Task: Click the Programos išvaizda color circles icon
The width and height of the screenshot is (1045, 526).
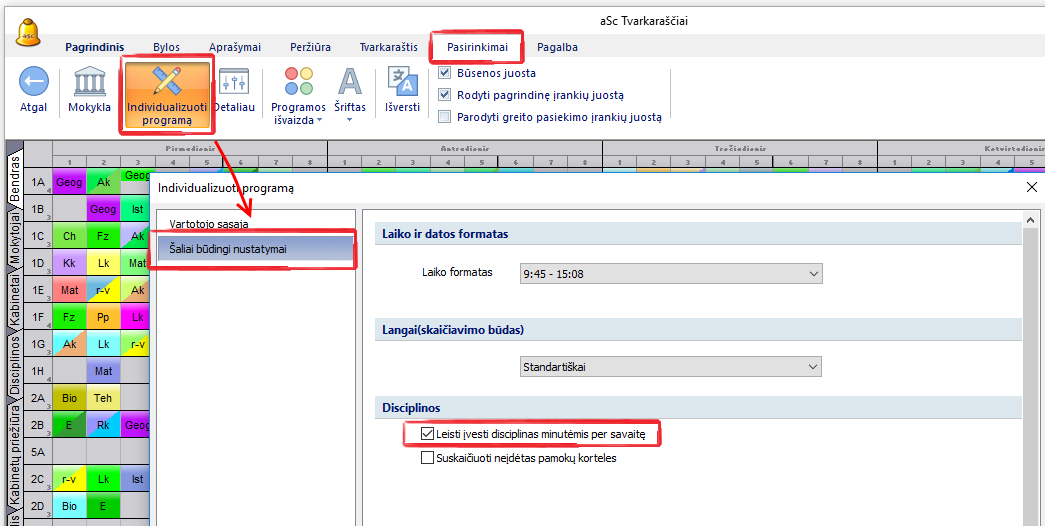Action: pyautogui.click(x=298, y=82)
